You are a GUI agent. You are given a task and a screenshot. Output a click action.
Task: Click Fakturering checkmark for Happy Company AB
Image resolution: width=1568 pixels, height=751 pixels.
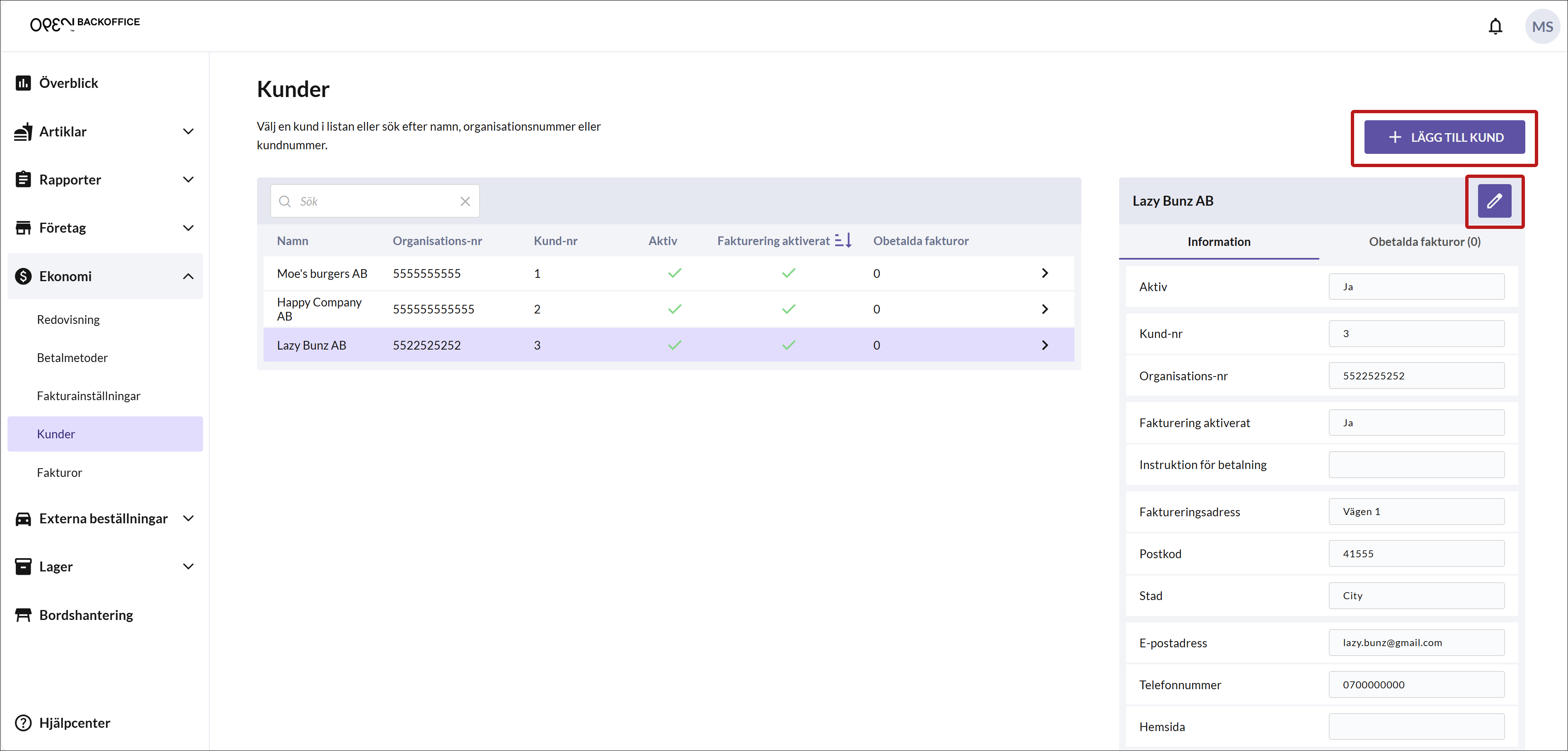pyautogui.click(x=788, y=309)
